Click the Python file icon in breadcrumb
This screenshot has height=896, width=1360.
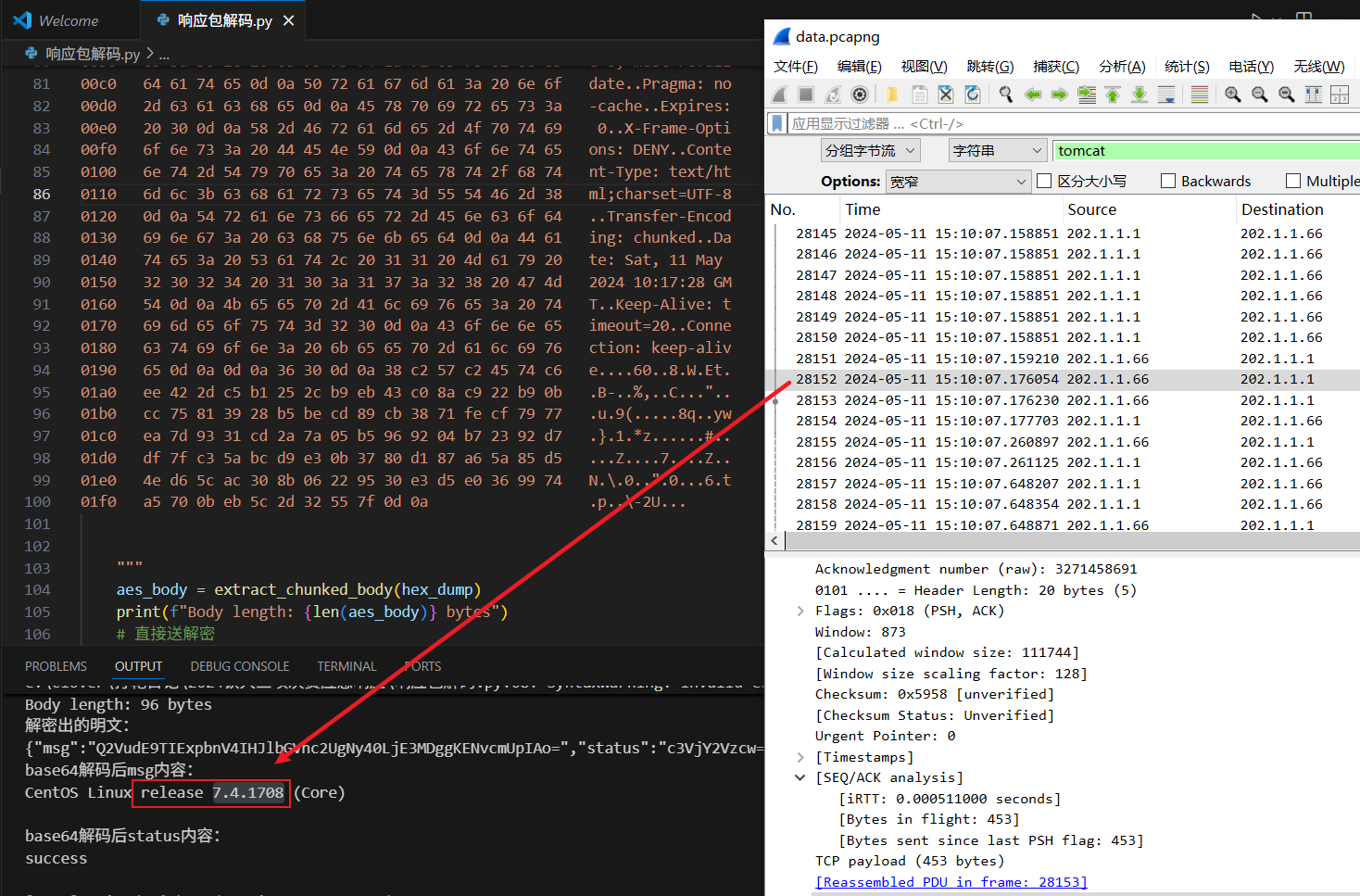coord(31,54)
